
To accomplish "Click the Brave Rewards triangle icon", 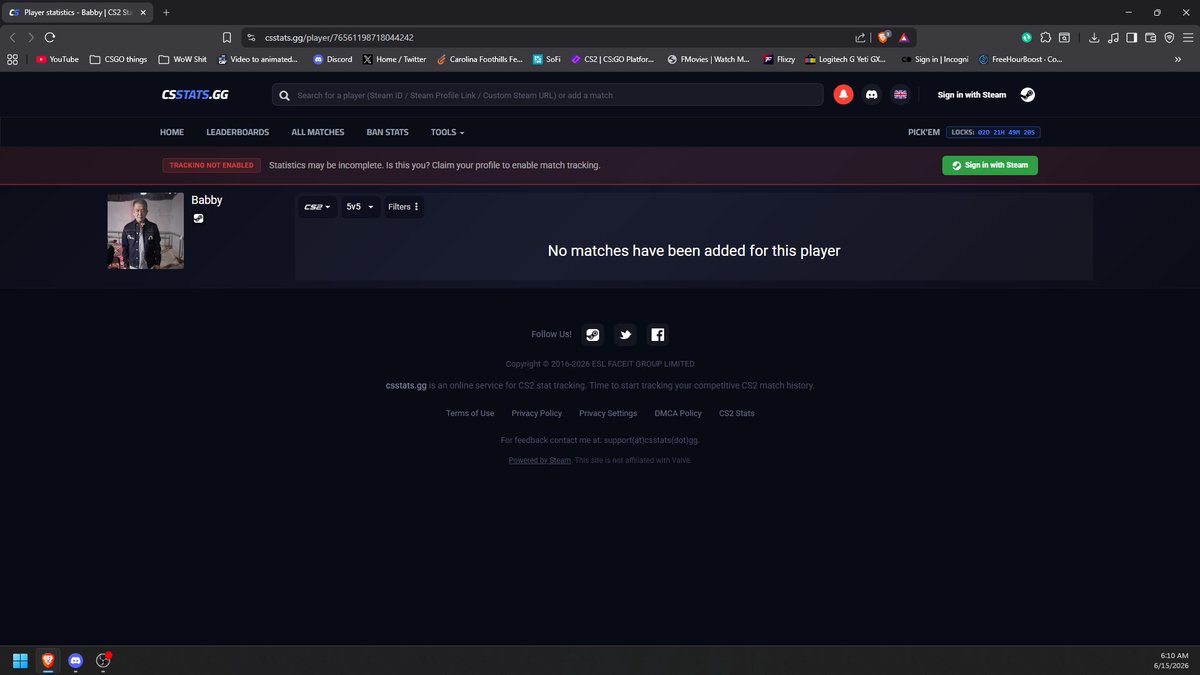I will point(903,37).
